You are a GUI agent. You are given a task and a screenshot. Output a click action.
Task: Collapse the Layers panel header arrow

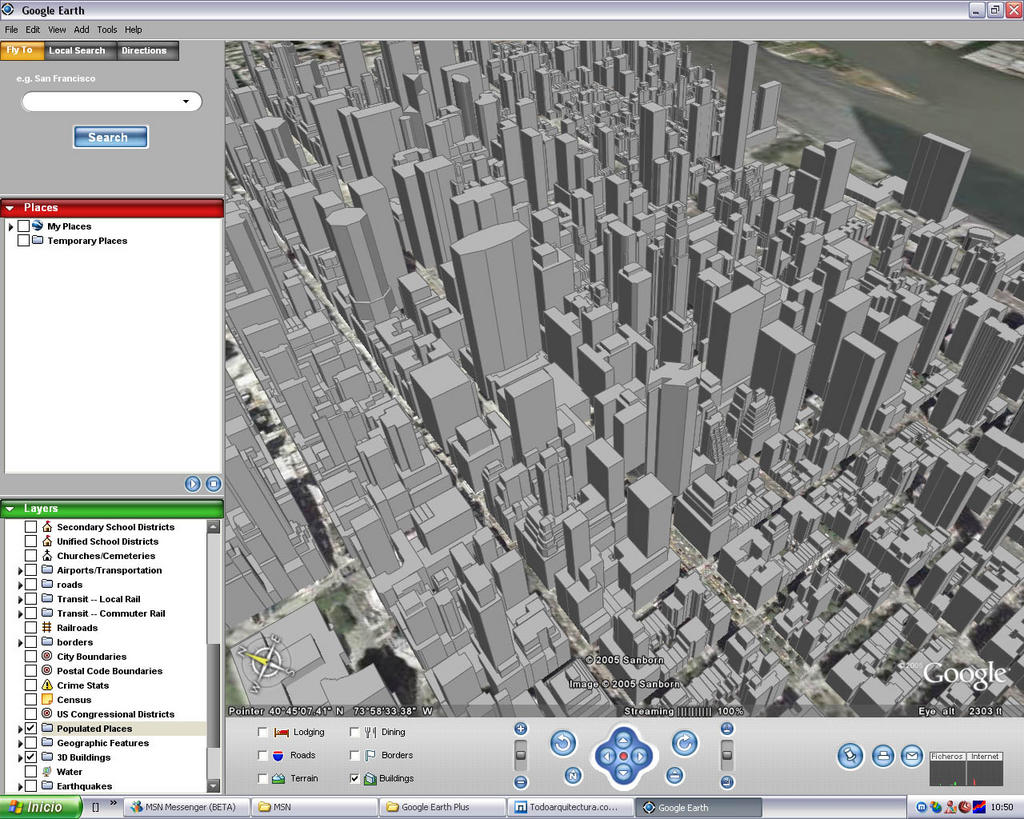[x=10, y=509]
